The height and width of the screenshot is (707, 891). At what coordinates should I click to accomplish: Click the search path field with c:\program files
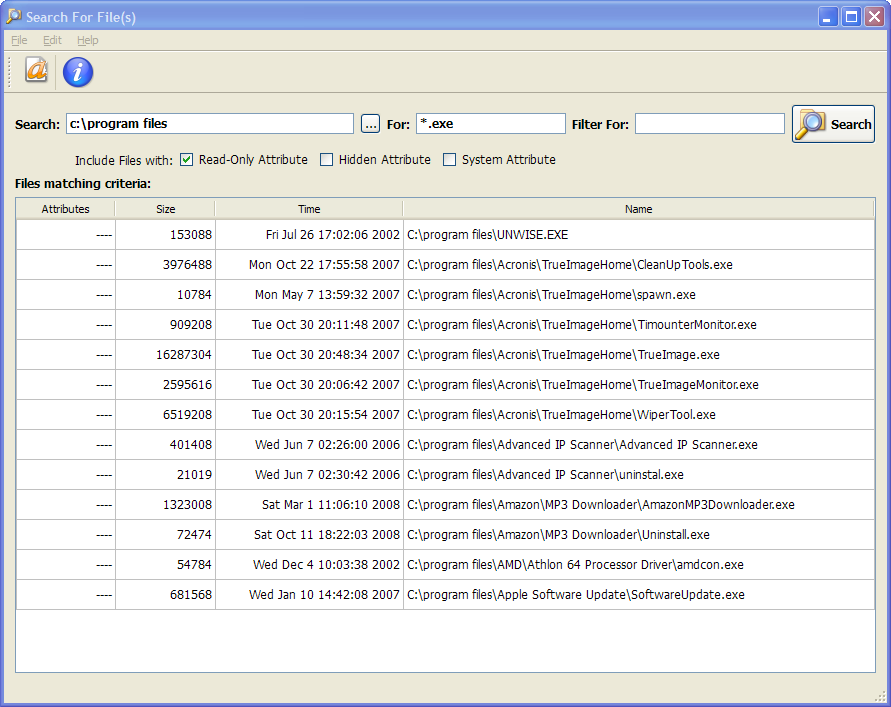point(209,124)
